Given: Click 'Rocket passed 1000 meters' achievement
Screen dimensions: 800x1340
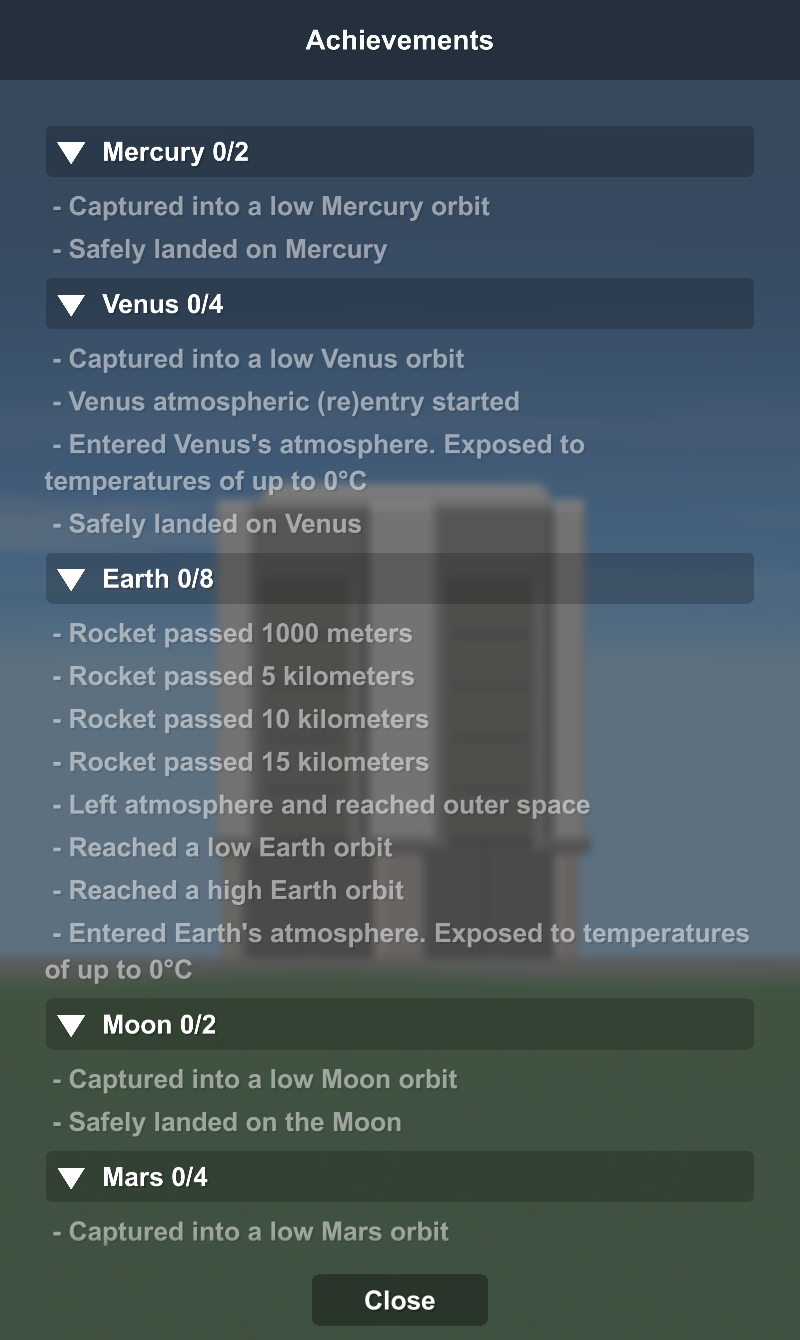Looking at the screenshot, I should coord(240,633).
